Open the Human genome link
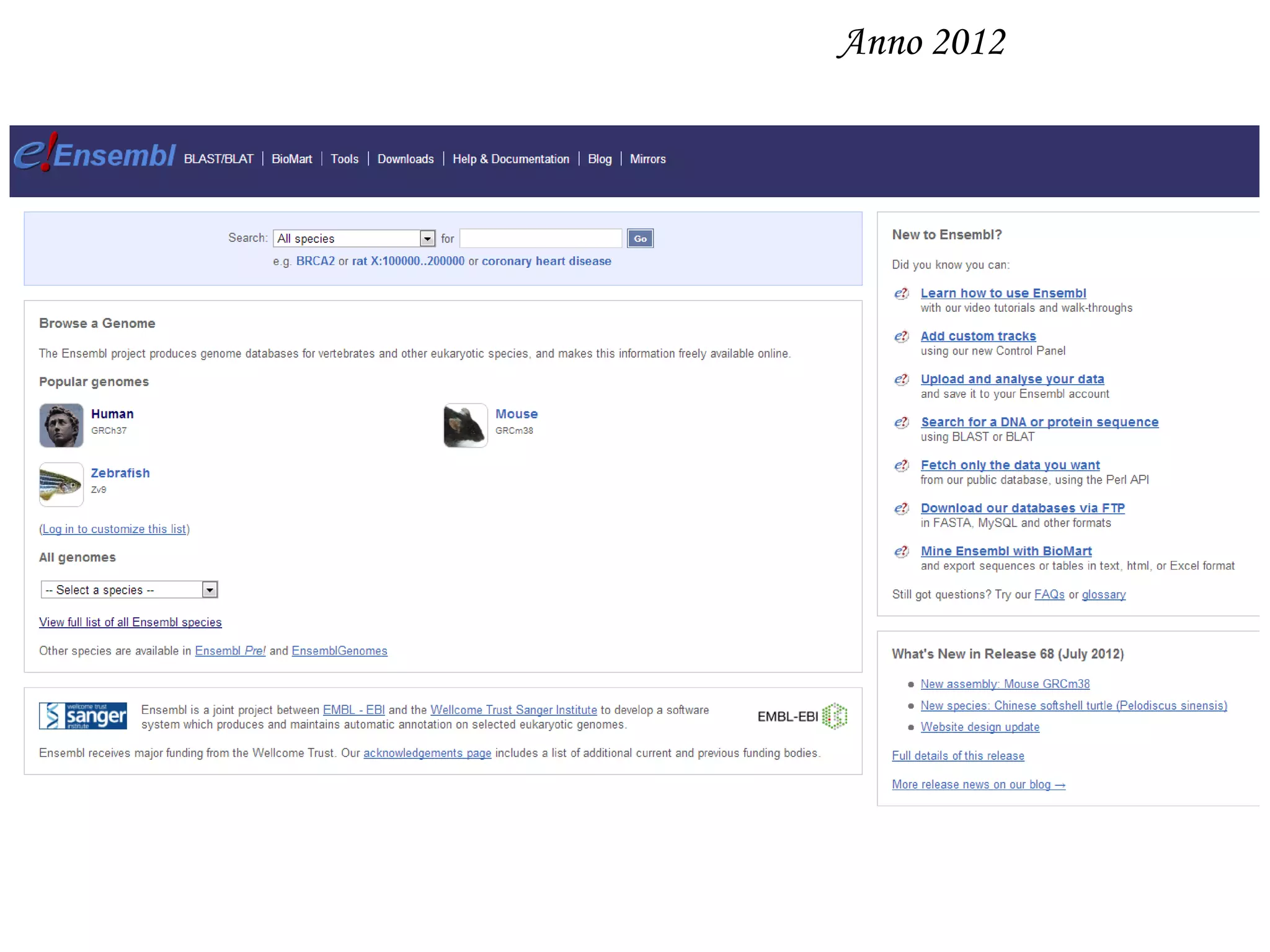This screenshot has width=1270, height=952. [x=112, y=414]
